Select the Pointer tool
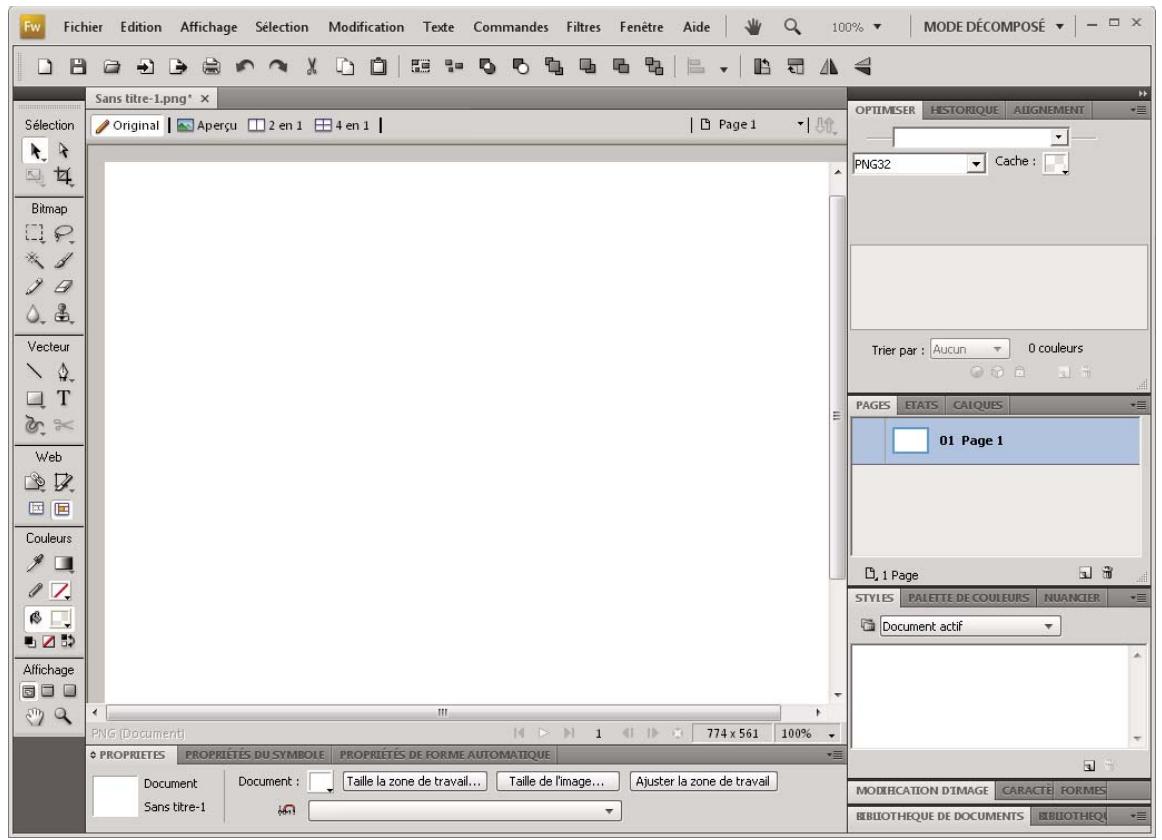 click(35, 151)
